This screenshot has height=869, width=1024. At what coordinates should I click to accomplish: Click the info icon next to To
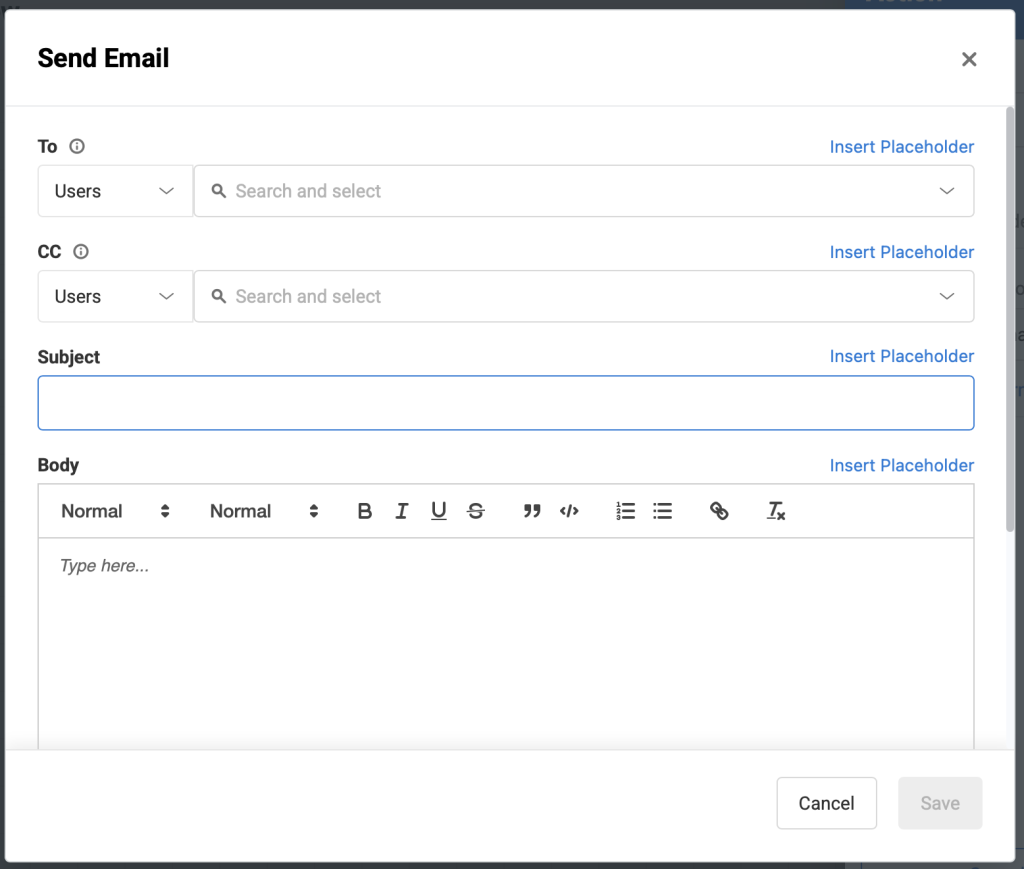77,146
